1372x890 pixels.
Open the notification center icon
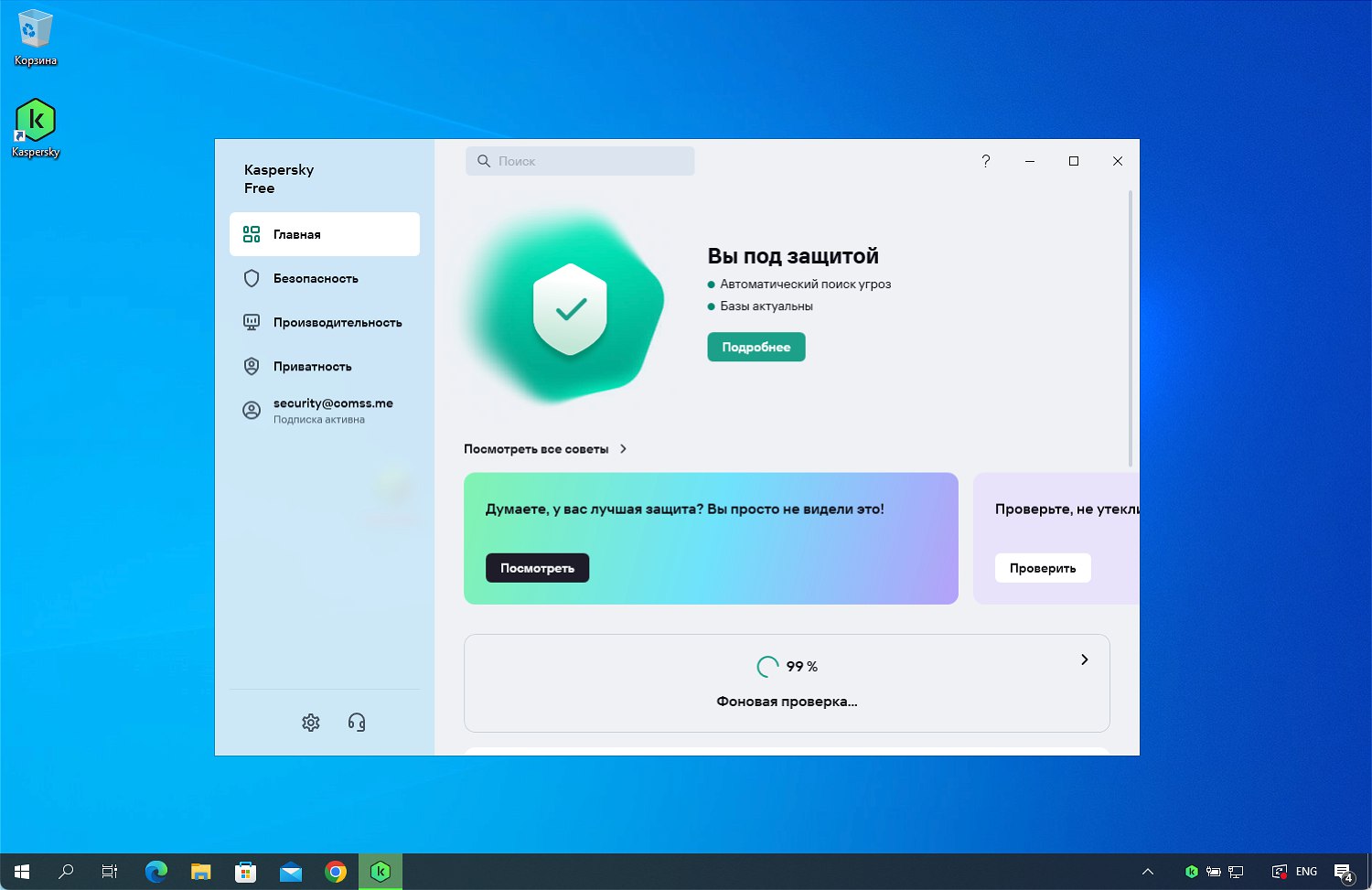pyautogui.click(x=1344, y=873)
